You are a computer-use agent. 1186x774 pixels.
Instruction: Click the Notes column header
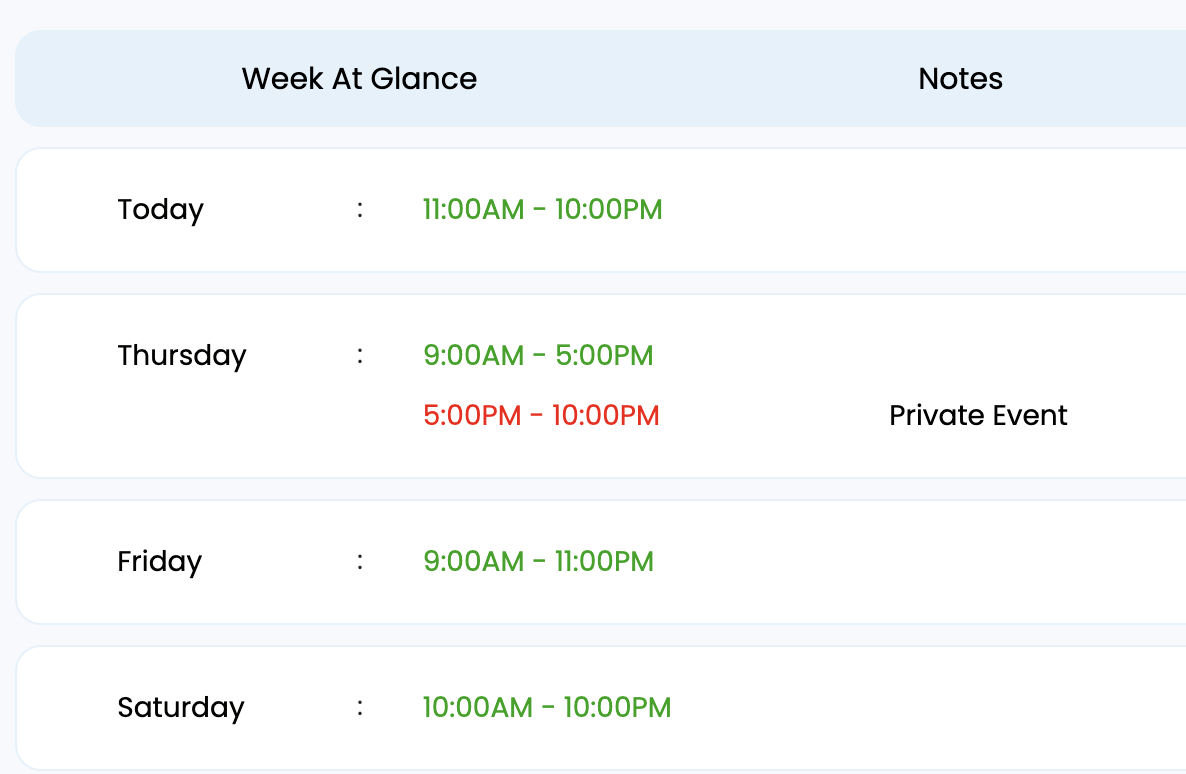[960, 78]
